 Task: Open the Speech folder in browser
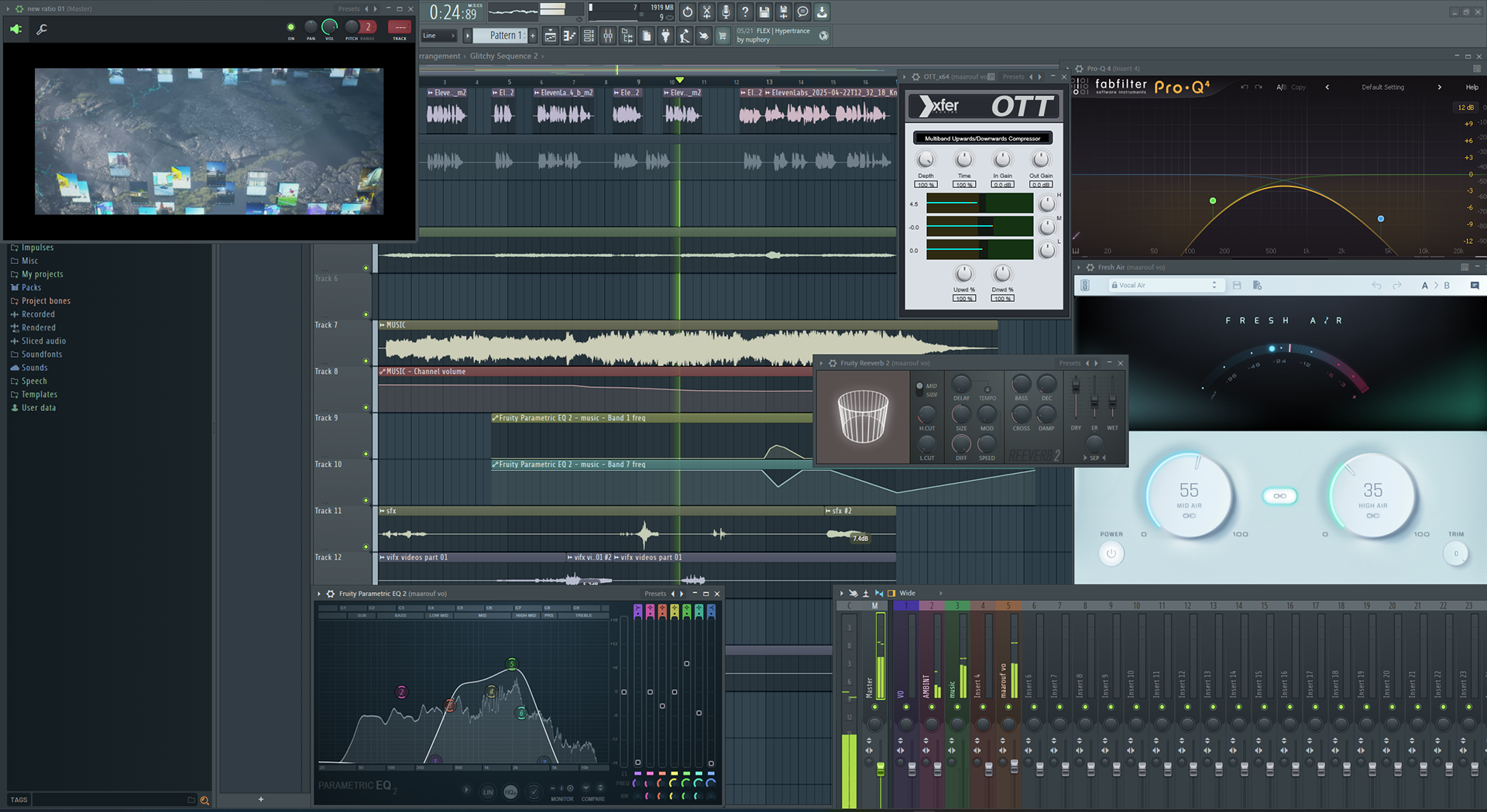click(34, 381)
